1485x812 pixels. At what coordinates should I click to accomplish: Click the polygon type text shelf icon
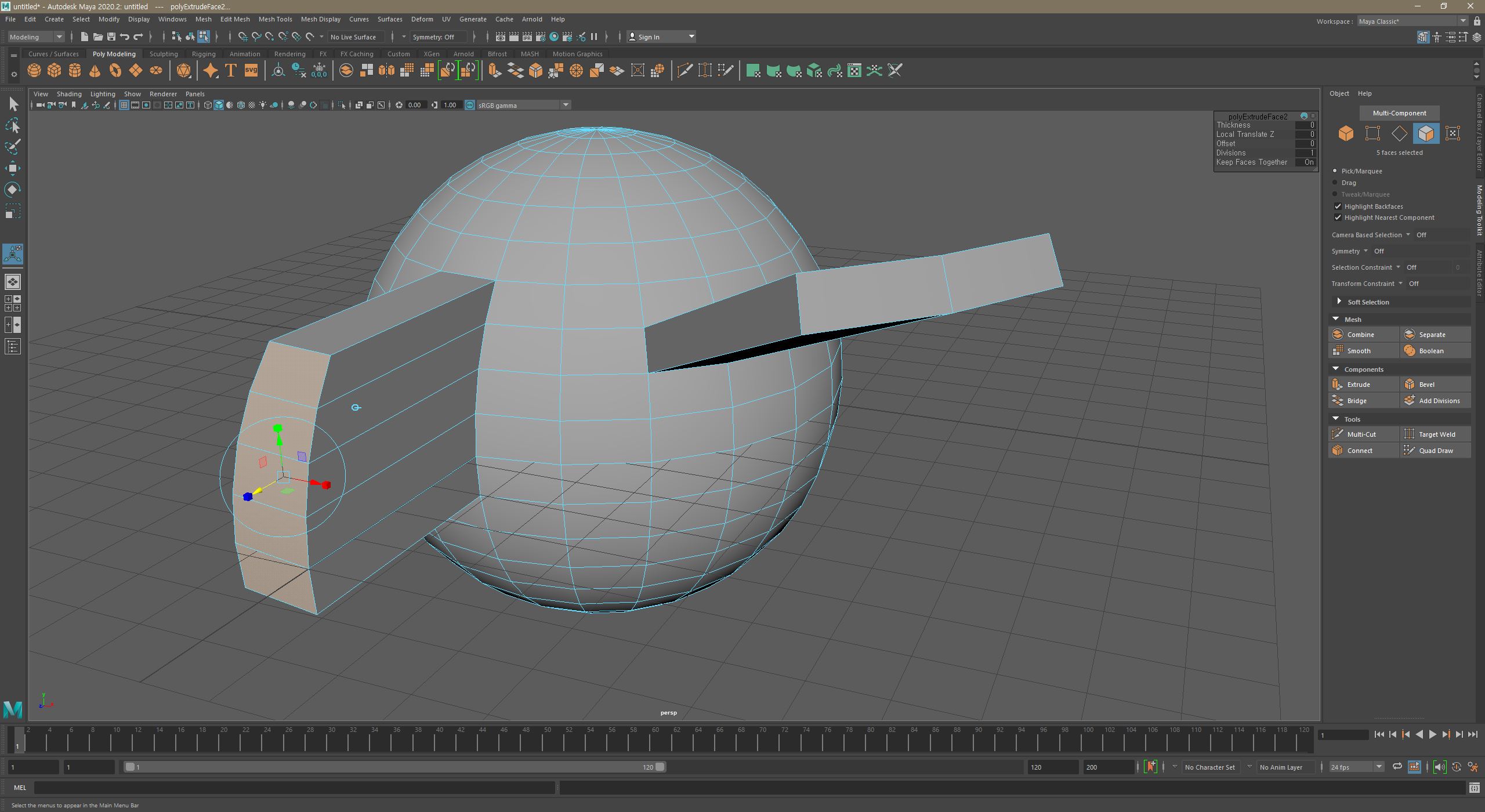click(x=230, y=71)
